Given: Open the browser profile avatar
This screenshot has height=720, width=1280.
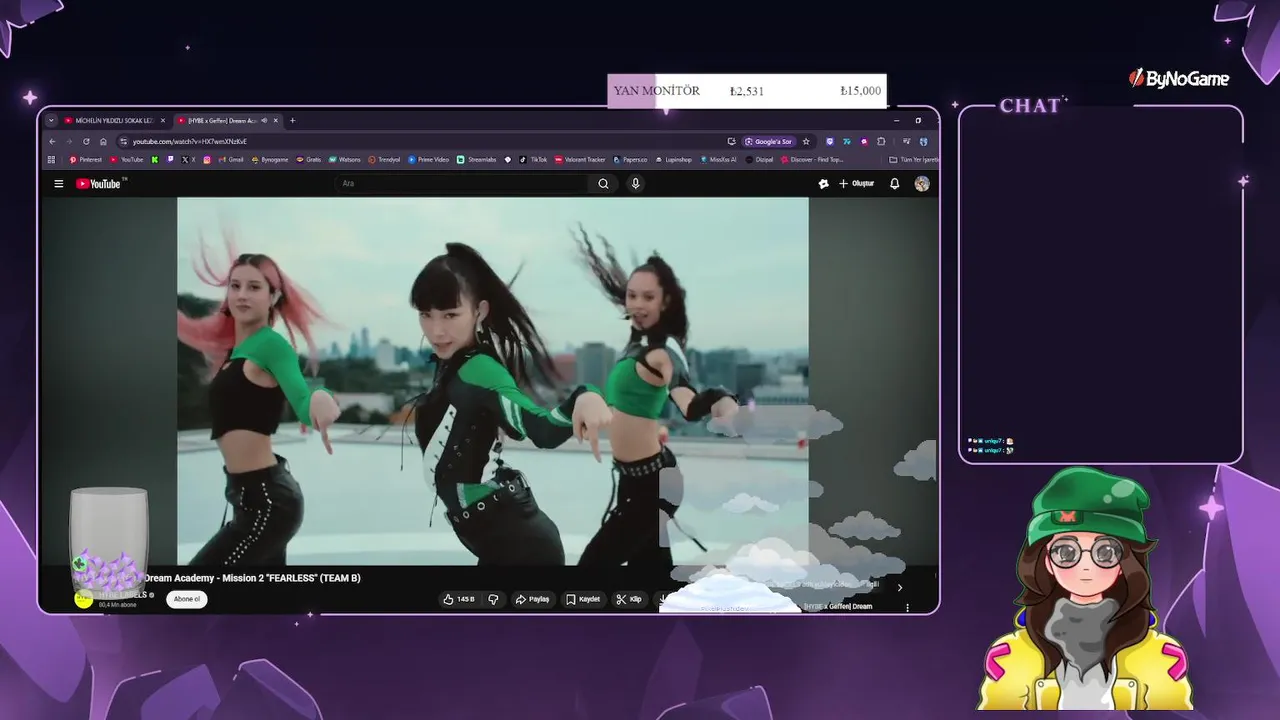Looking at the screenshot, I should click(x=923, y=142).
